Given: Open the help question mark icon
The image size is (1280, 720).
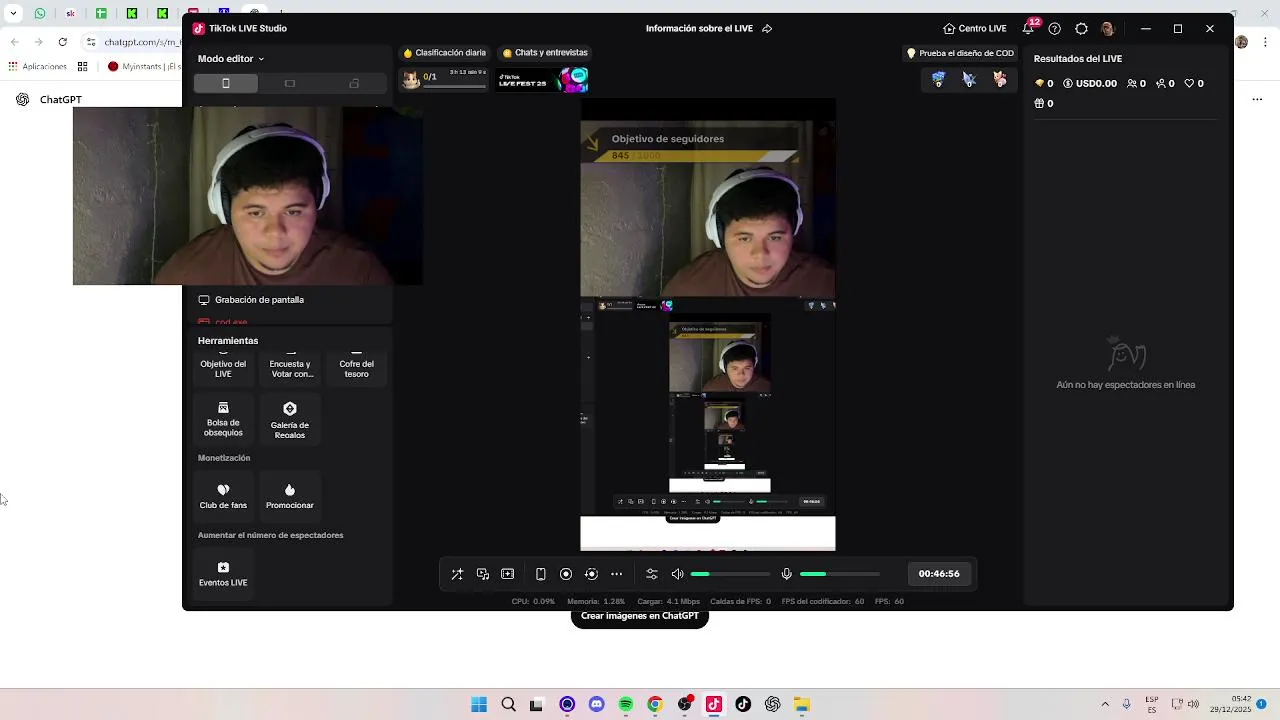Looking at the screenshot, I should tap(1054, 29).
